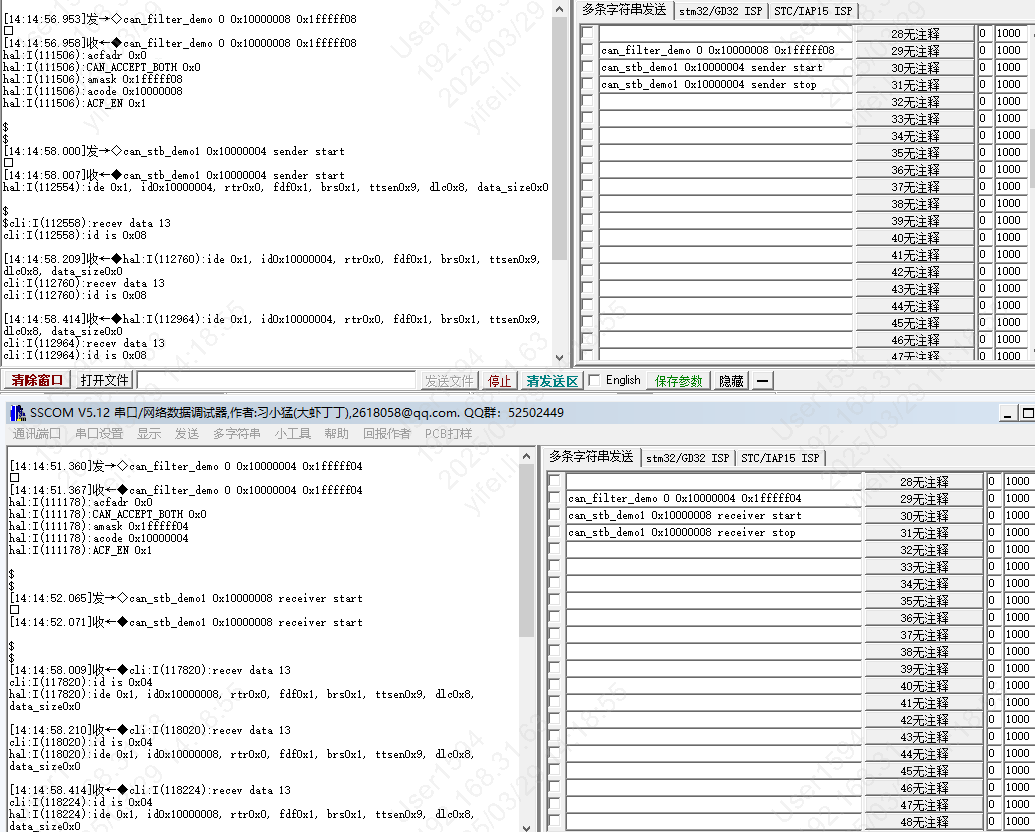Click the 1000 ms interval field for row 28
The height and width of the screenshot is (832, 1035).
(1011, 32)
